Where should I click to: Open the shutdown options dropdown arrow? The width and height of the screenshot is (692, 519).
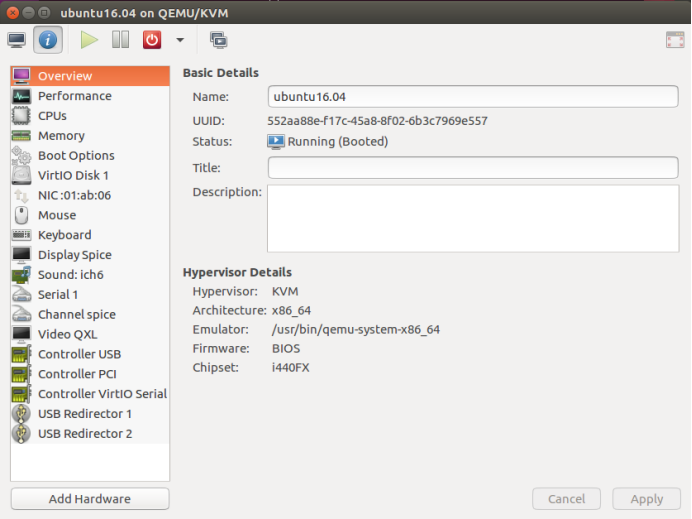180,40
